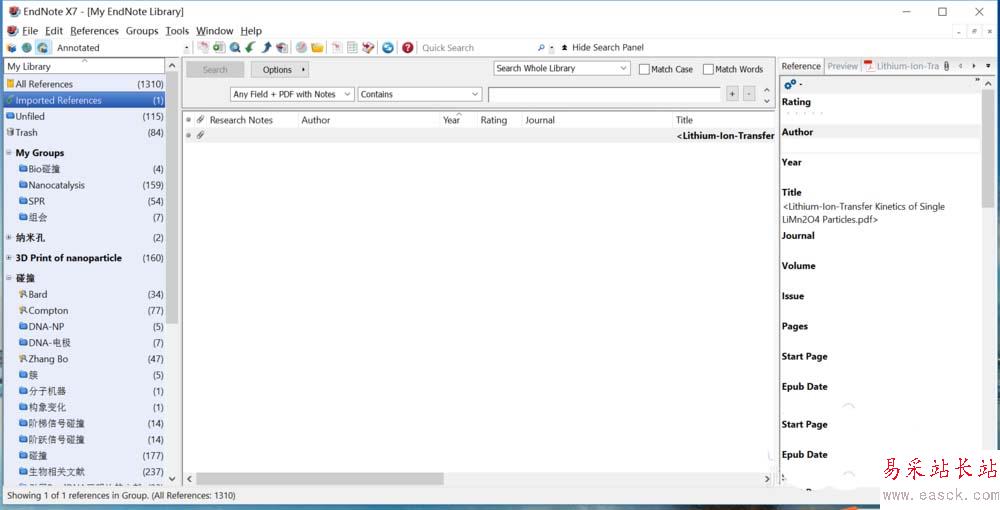Click the yellow Open File folder icon

(x=317, y=47)
